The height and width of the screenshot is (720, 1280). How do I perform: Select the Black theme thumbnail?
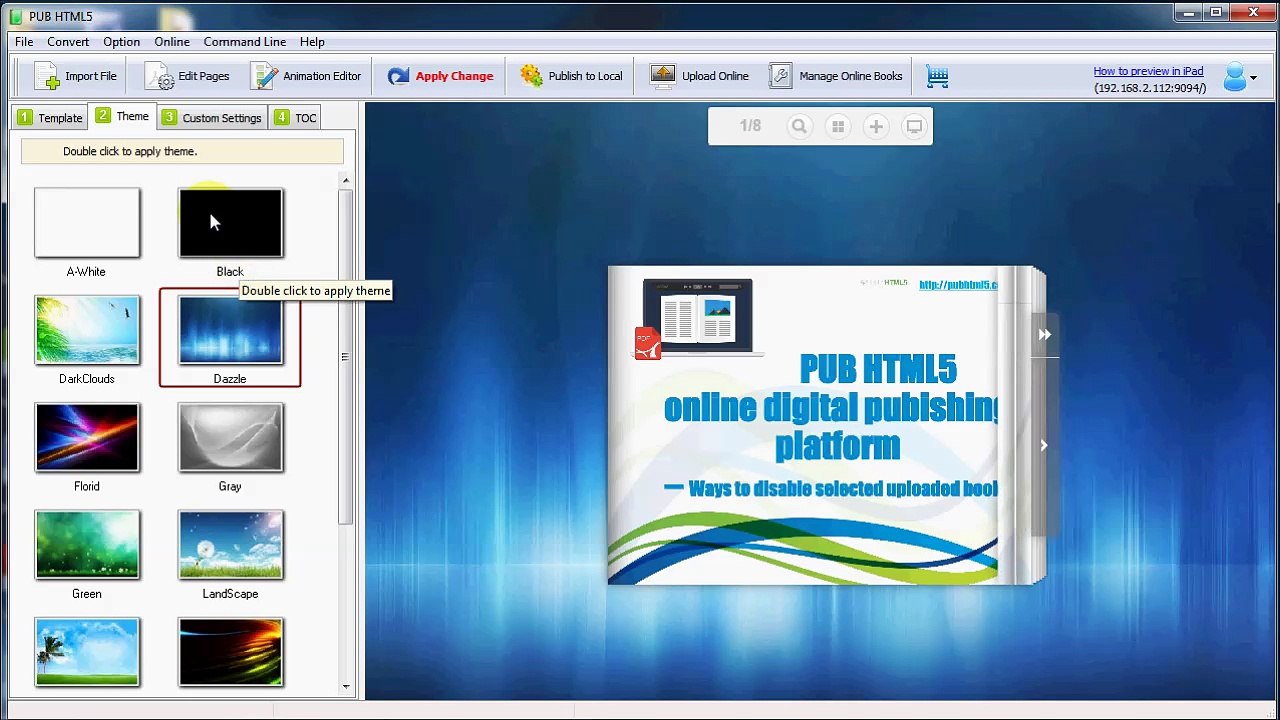(231, 222)
